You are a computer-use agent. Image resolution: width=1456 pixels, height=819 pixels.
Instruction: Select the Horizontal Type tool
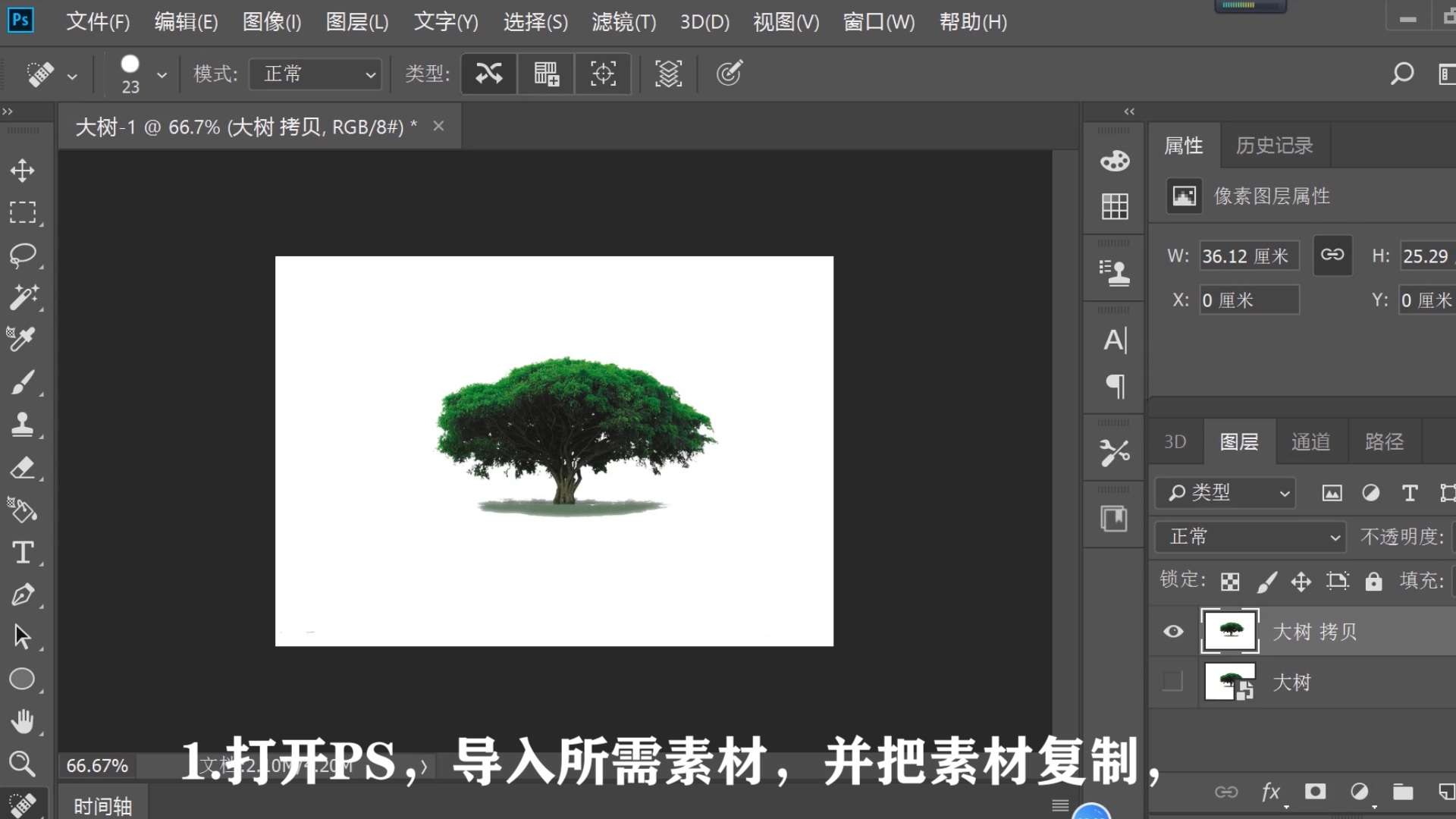23,553
